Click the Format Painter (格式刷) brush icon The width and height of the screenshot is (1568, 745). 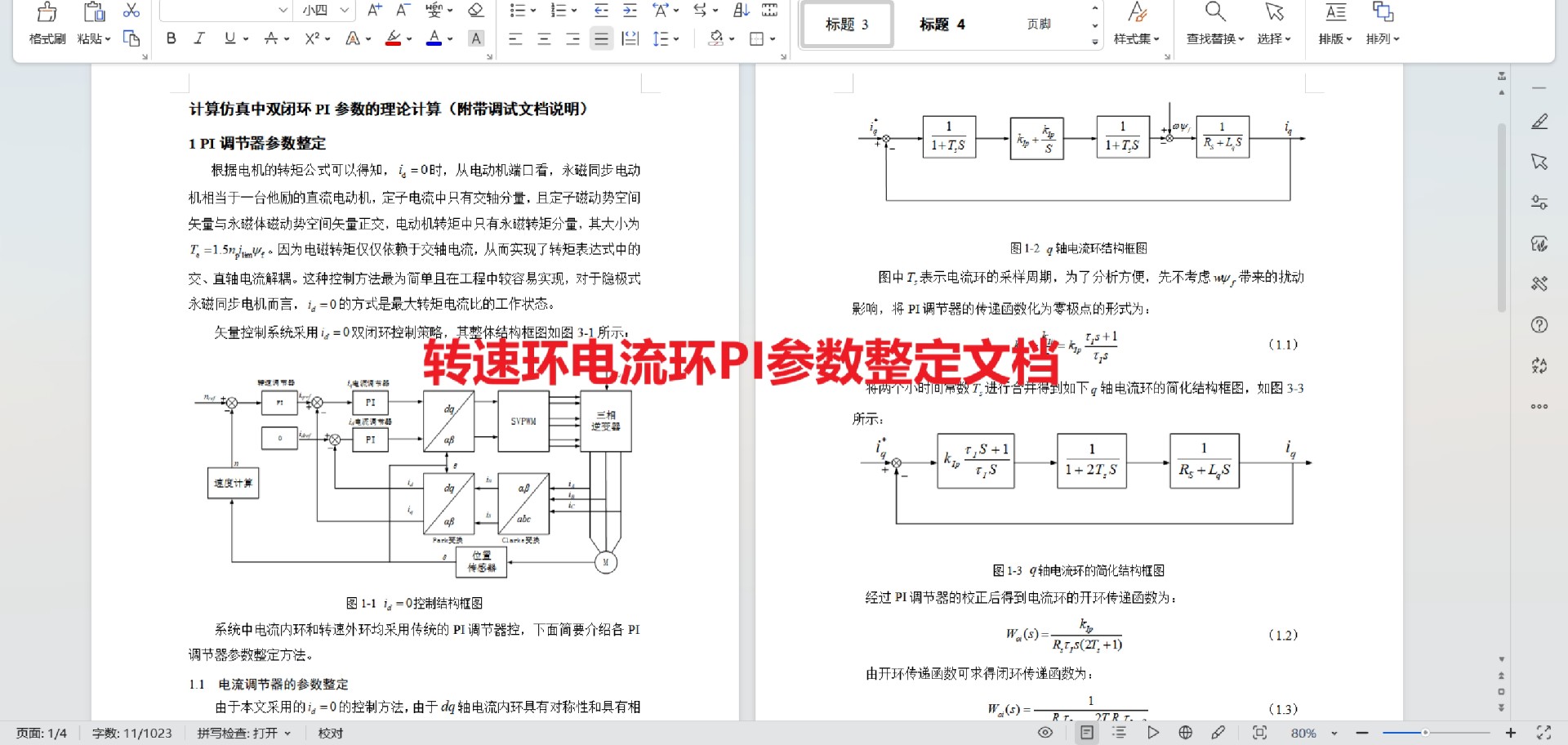coord(47,11)
